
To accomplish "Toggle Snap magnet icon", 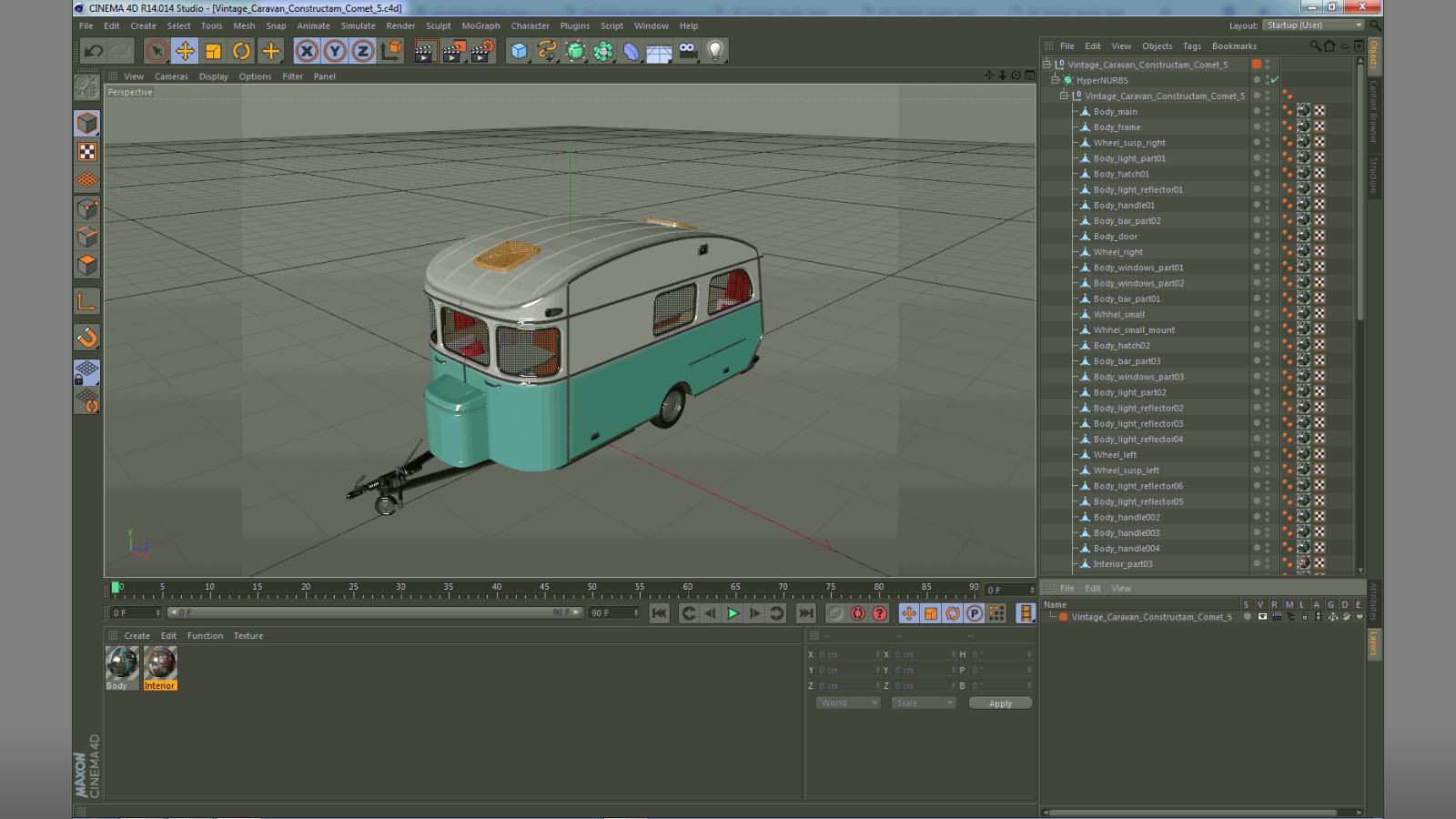I will pos(87,338).
